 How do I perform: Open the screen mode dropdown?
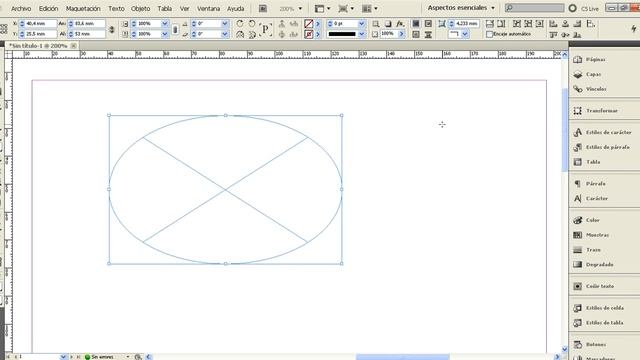[x=346, y=8]
